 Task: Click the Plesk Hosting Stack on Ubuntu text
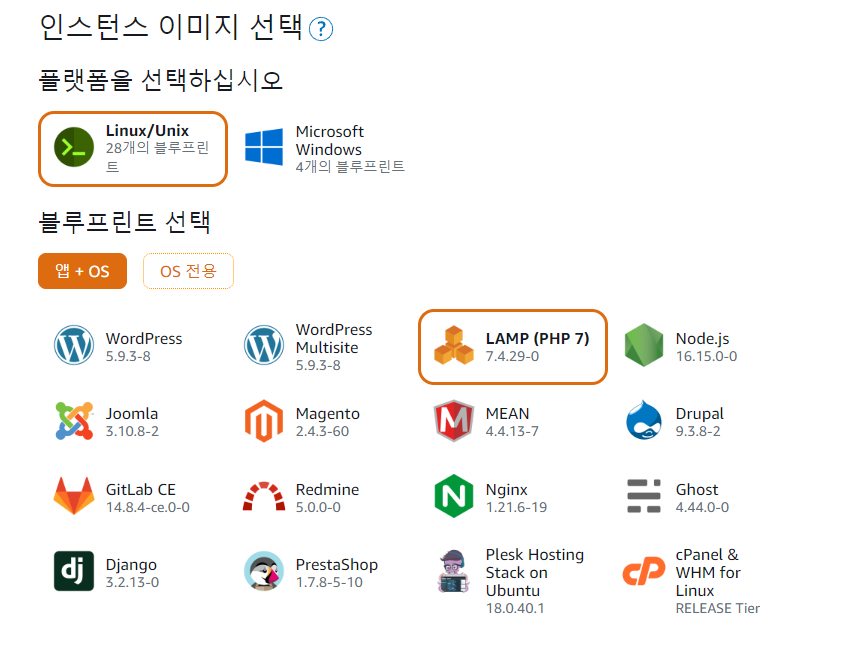[534, 573]
